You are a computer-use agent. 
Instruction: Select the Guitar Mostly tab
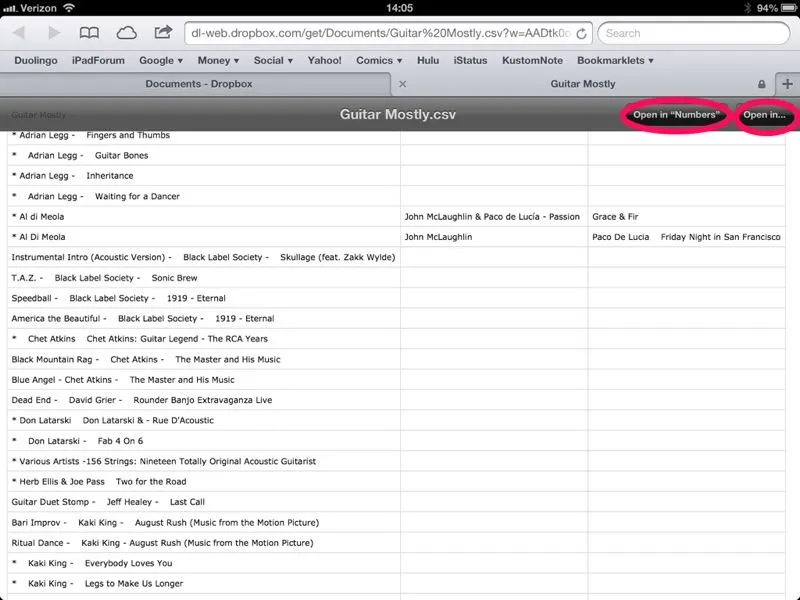click(x=583, y=84)
